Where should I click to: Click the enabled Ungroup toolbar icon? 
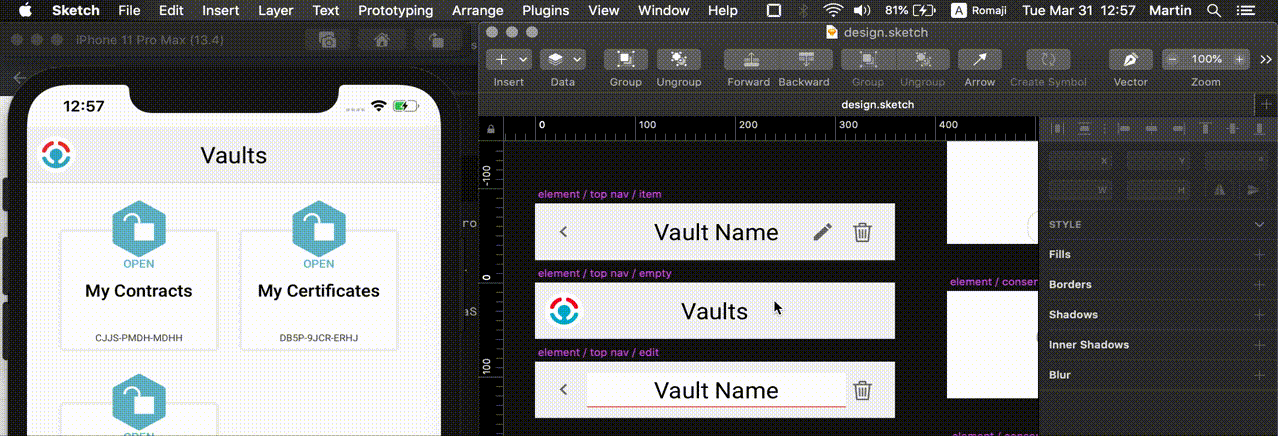679,60
